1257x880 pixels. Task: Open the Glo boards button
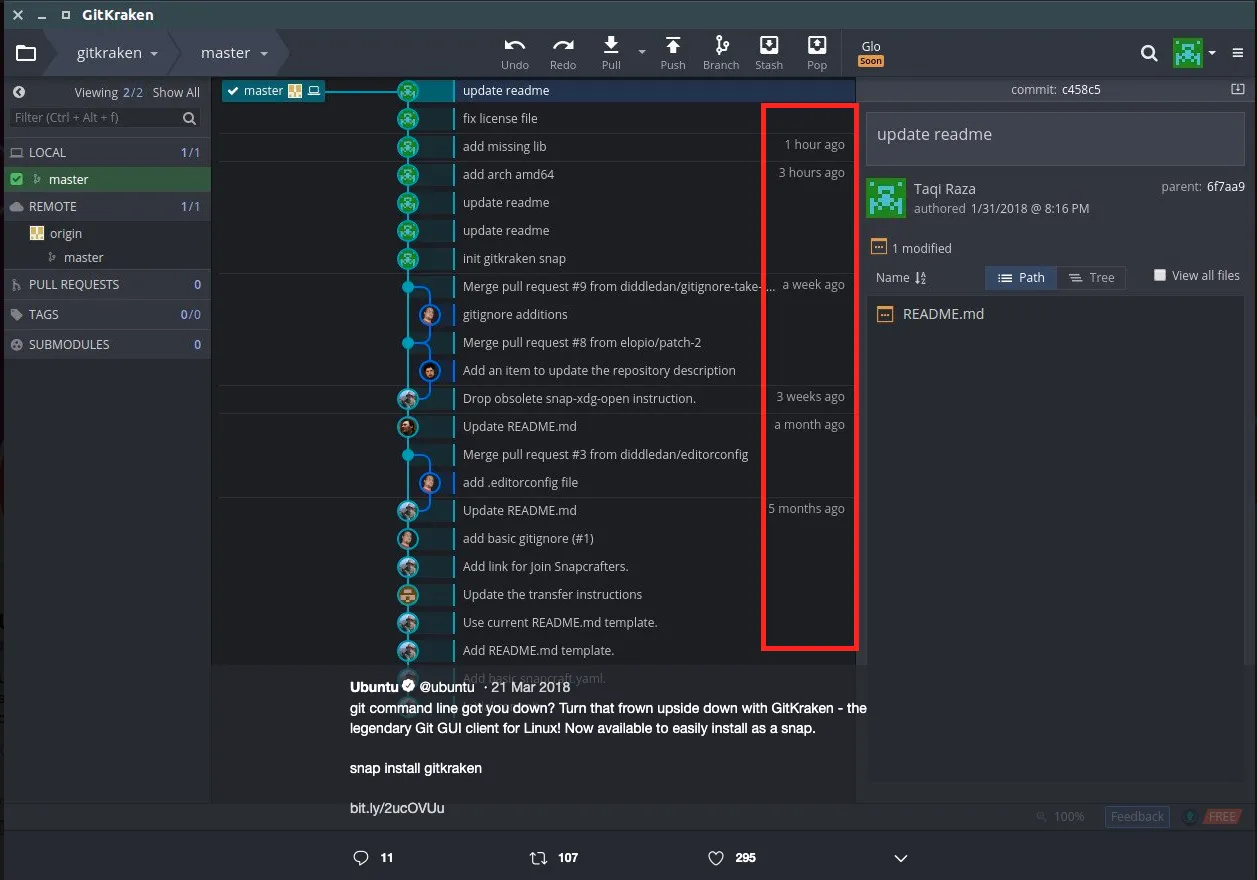coord(871,52)
